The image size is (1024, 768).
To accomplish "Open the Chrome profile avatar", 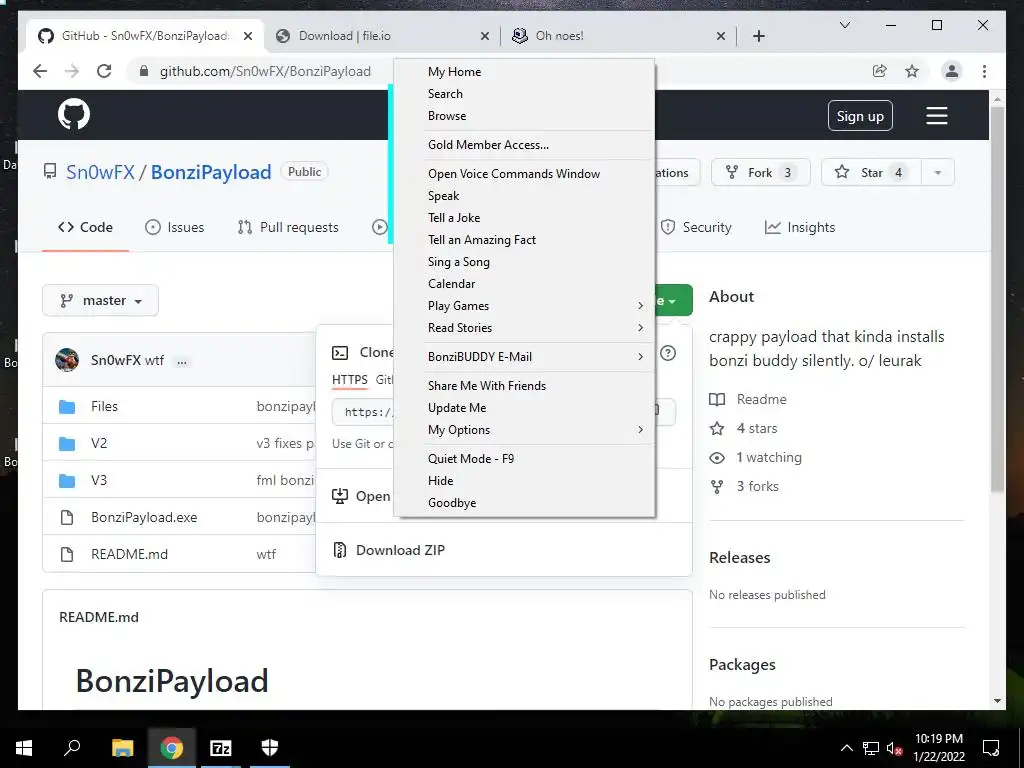I will tap(952, 71).
